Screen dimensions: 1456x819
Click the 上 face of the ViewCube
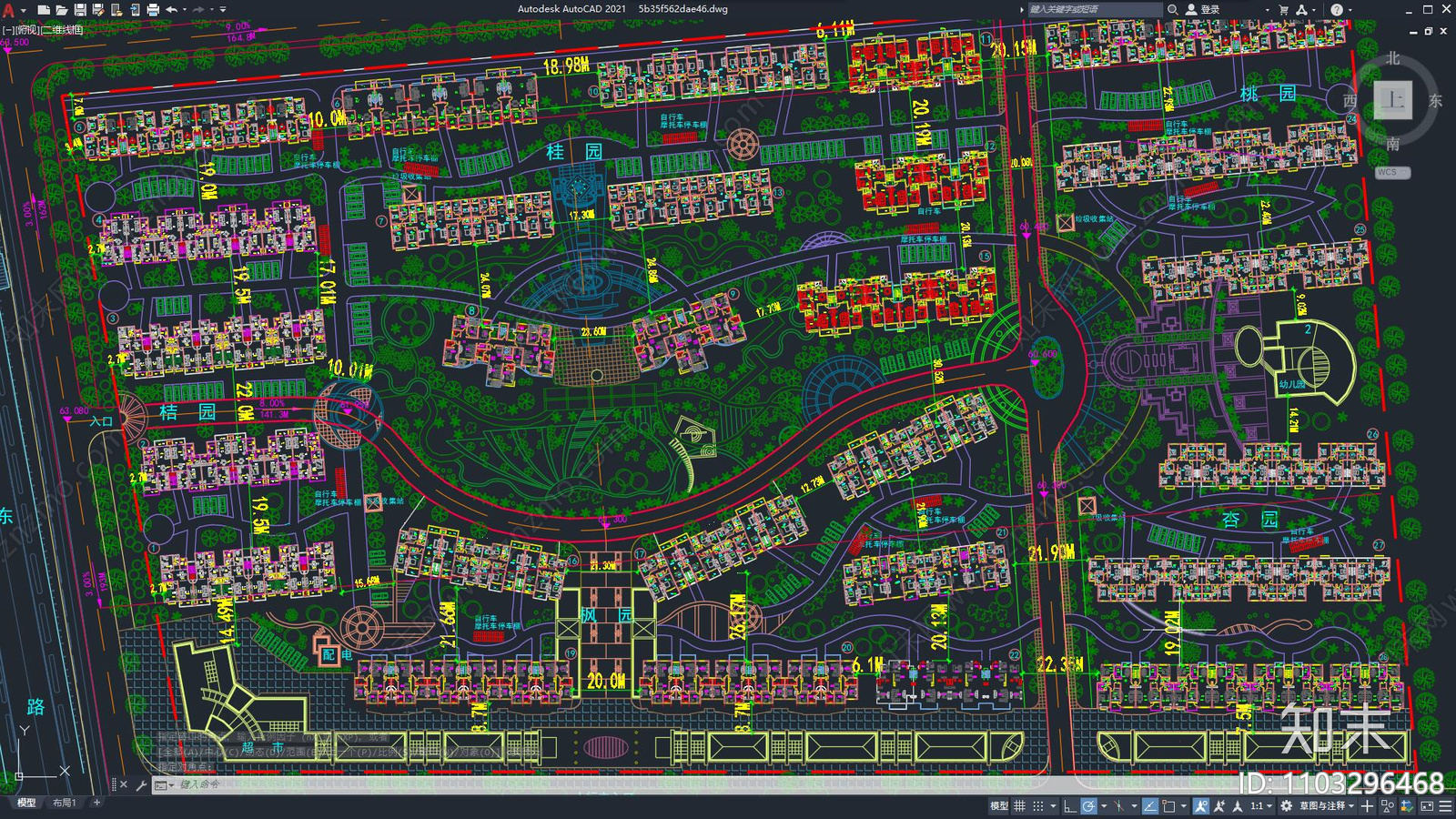tap(1392, 100)
